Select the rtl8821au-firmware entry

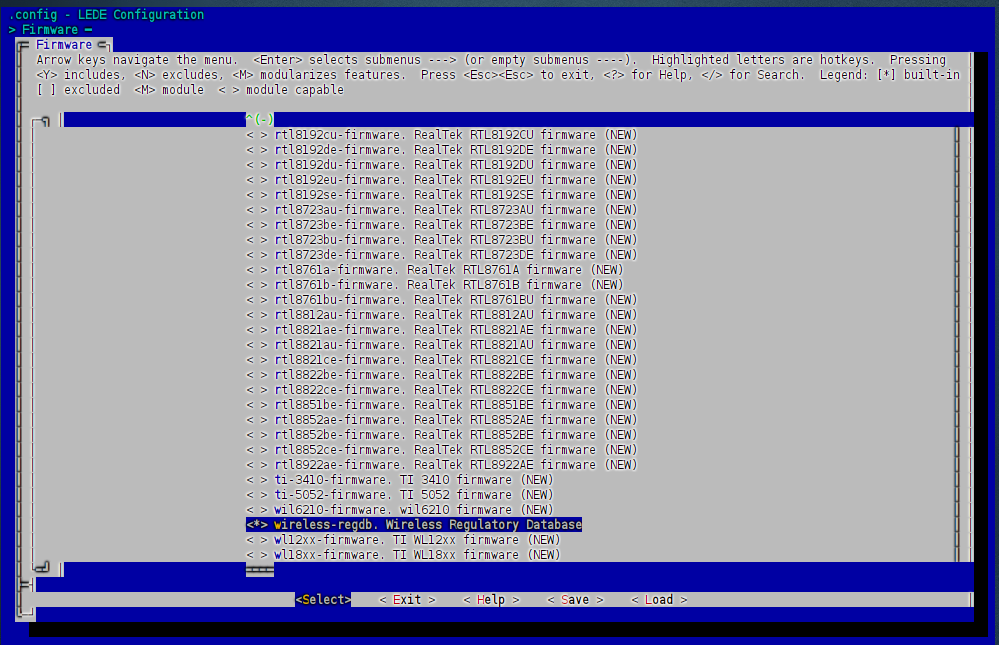442,345
